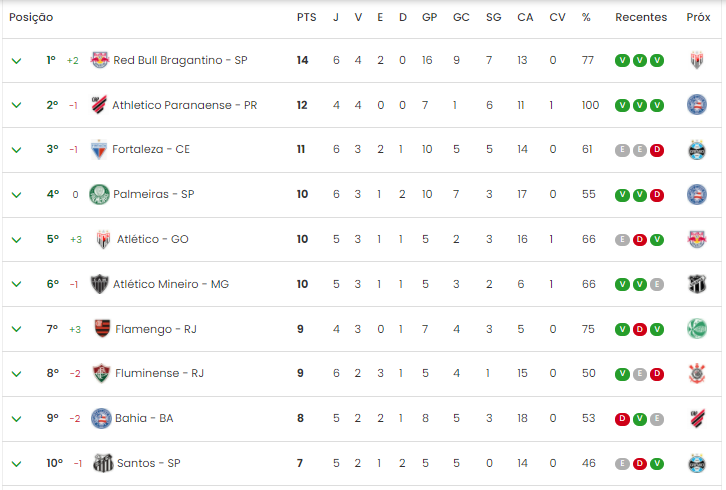
Task: Open Fluminense's next opponent Corinthians crest
Action: 697,373
